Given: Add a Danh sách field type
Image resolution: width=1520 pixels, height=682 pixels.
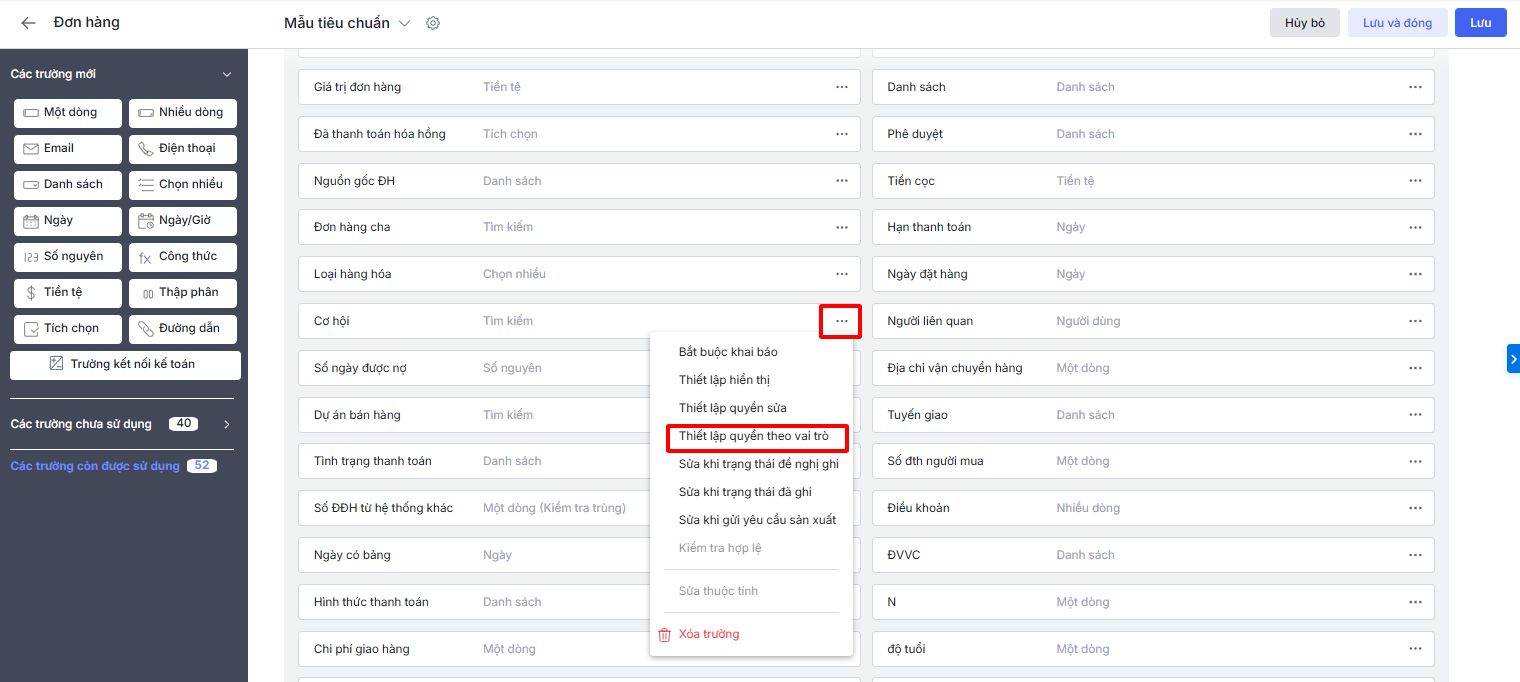Looking at the screenshot, I should coord(68,185).
